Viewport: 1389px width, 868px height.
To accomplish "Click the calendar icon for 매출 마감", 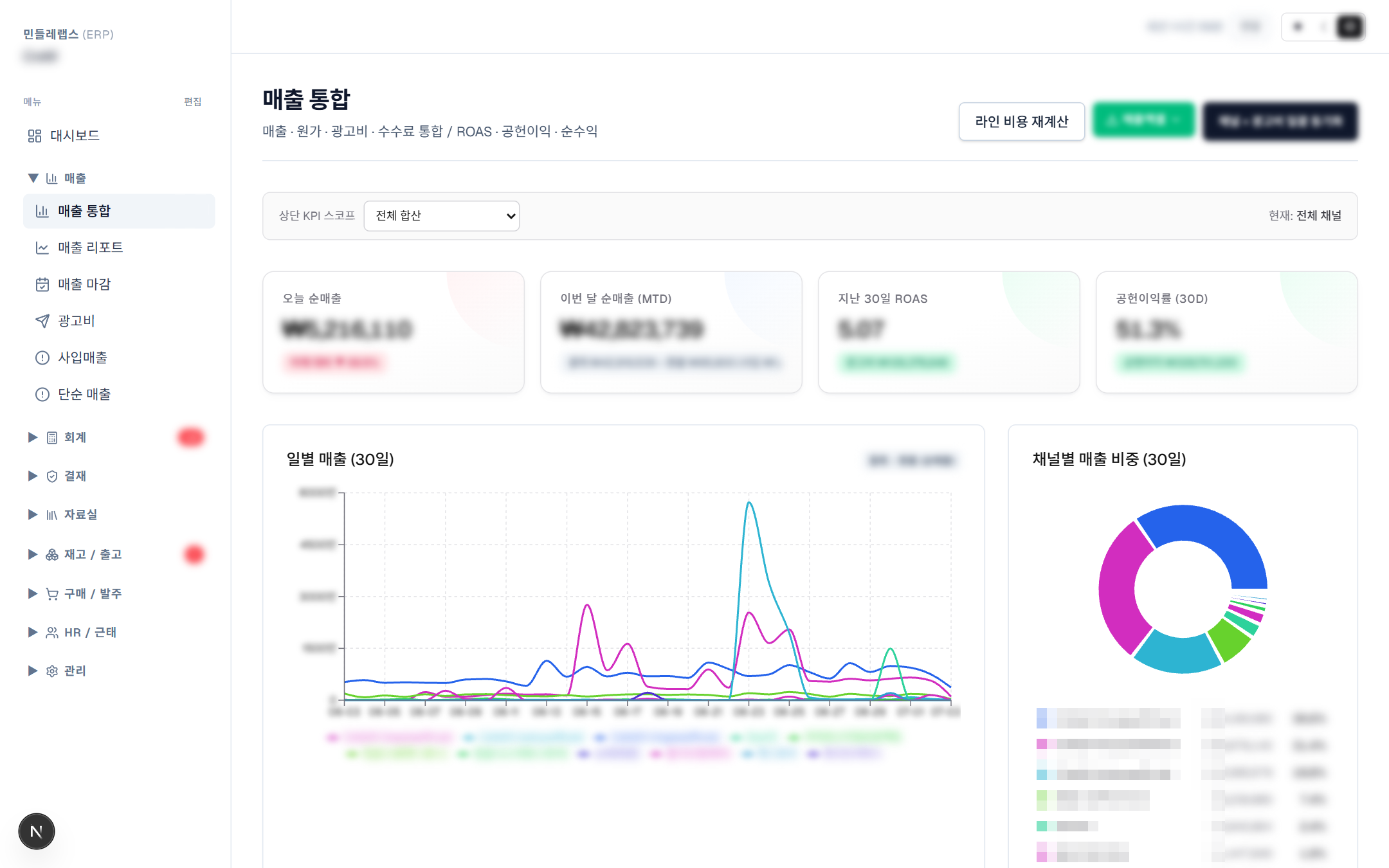I will 42,284.
